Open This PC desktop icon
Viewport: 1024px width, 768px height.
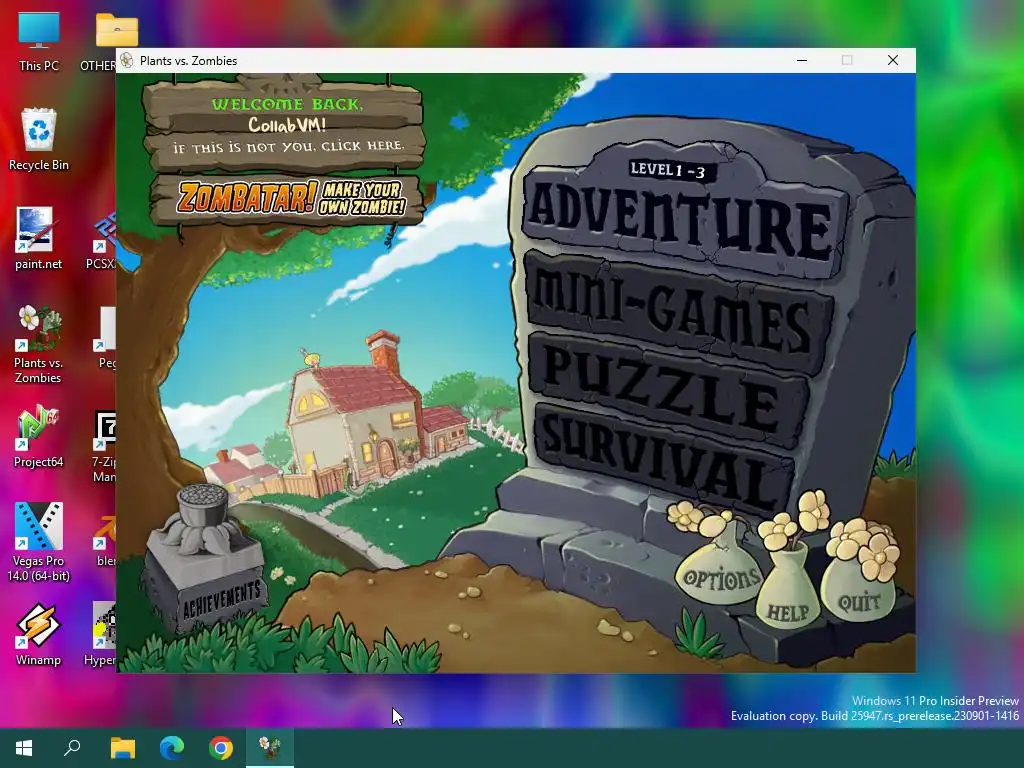39,41
